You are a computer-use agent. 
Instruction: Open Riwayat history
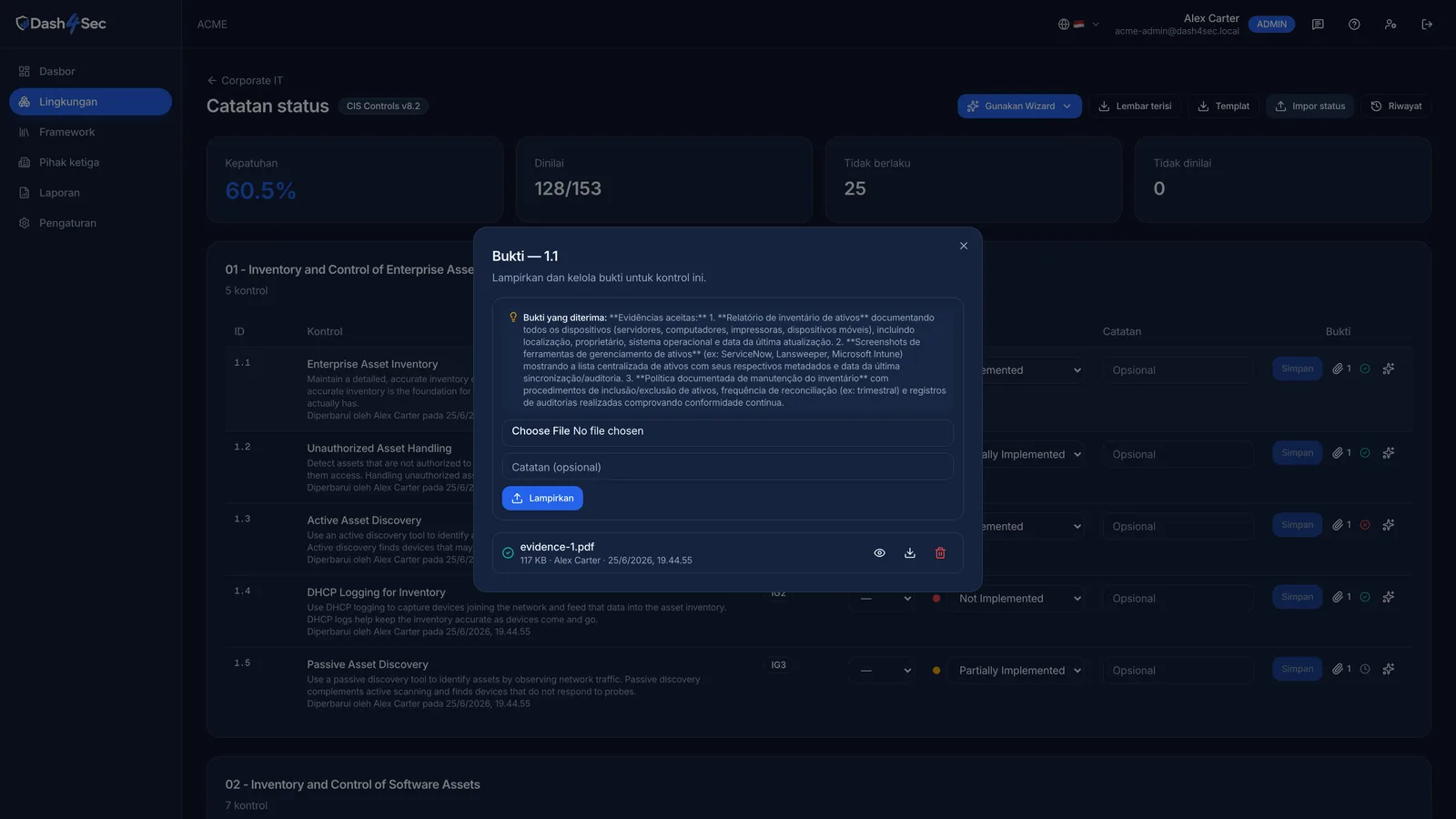pyautogui.click(x=1397, y=106)
